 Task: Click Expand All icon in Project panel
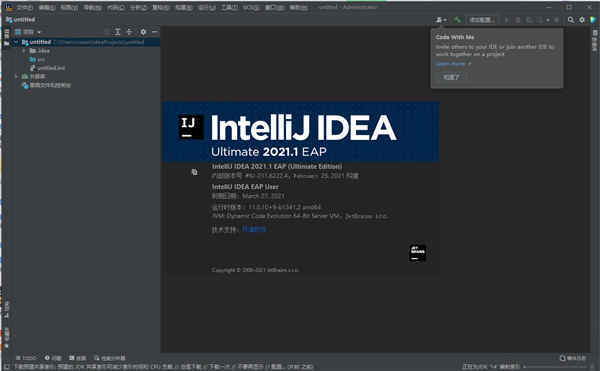click(x=117, y=32)
